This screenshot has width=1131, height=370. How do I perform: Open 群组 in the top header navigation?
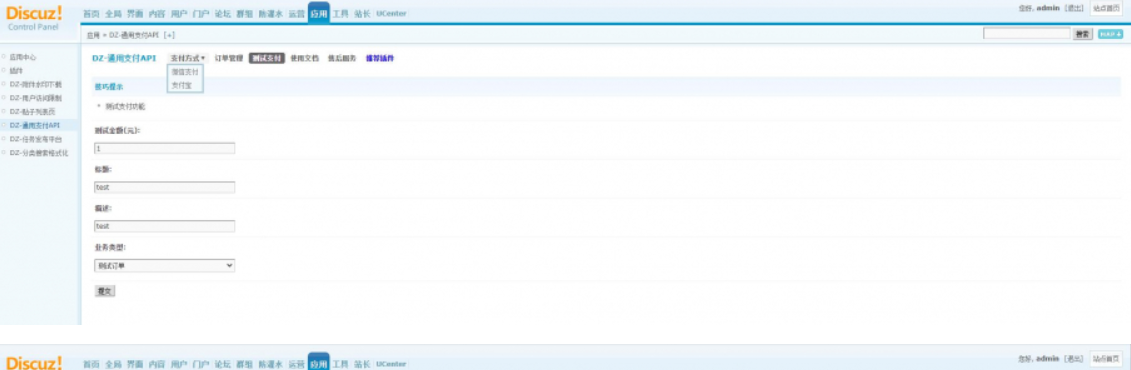click(245, 14)
